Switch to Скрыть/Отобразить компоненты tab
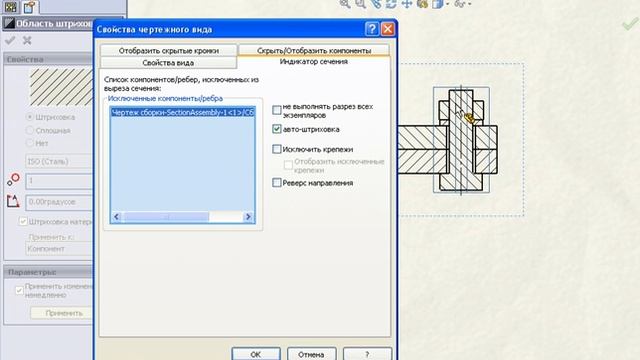This screenshot has width=640, height=360. coord(314,51)
